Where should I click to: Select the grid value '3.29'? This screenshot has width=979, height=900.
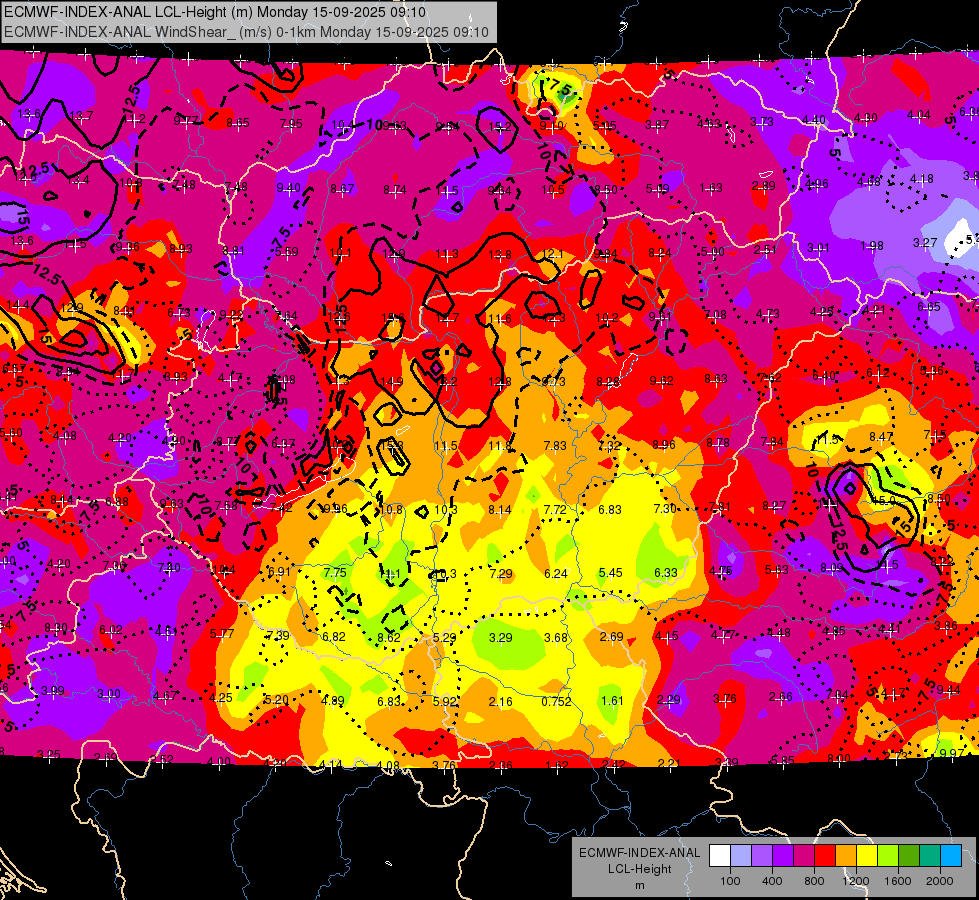pos(501,638)
